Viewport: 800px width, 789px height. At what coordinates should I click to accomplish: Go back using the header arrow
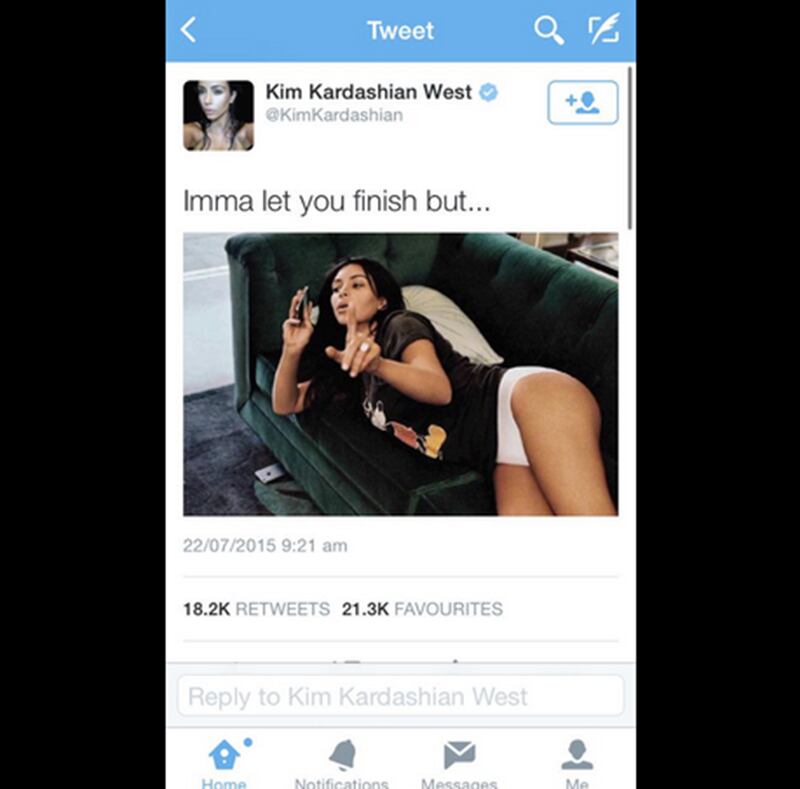(x=188, y=30)
